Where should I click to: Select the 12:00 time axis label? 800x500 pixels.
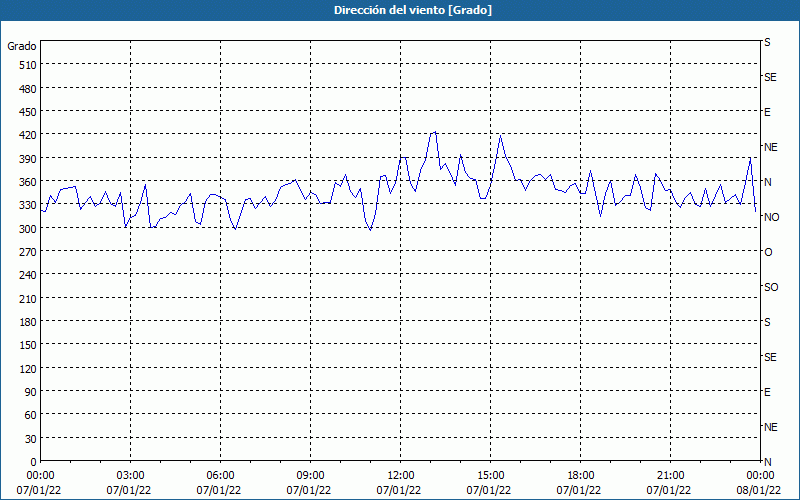[401, 476]
